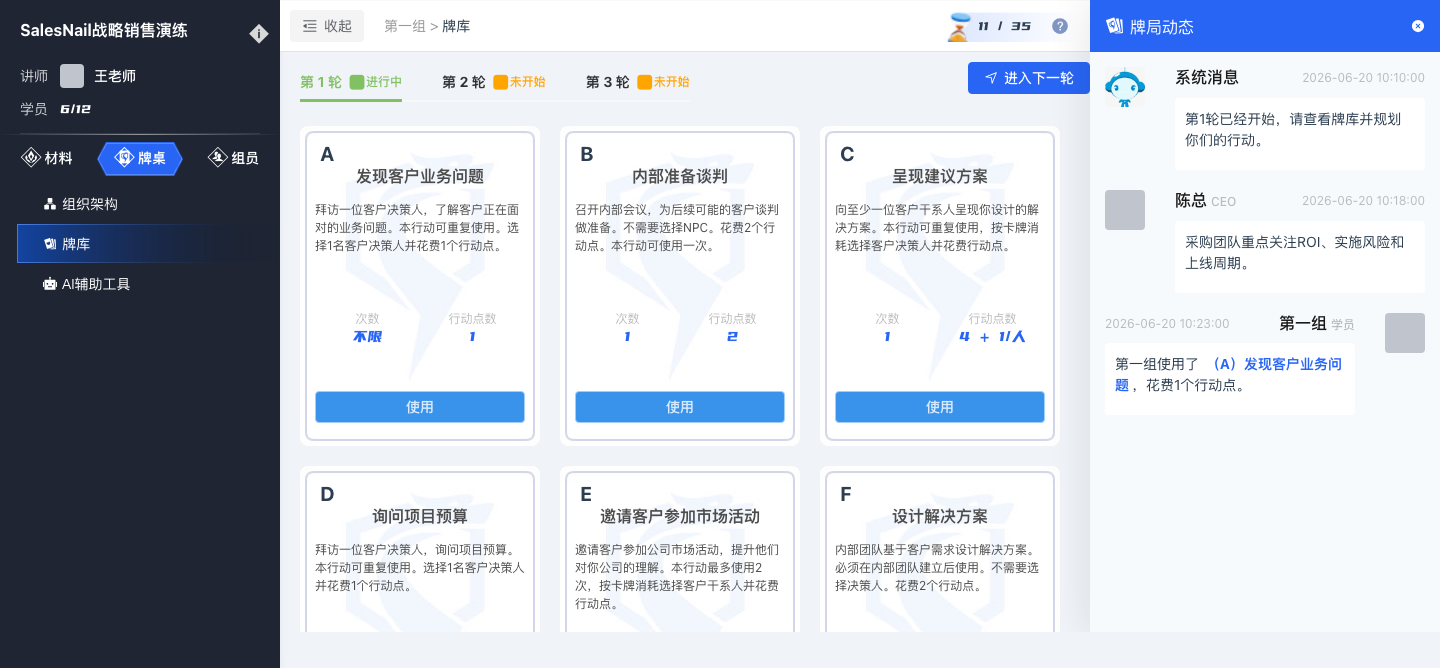This screenshot has width=1440, height=668.
Task: Open the help question mark icon
Action: [1060, 26]
